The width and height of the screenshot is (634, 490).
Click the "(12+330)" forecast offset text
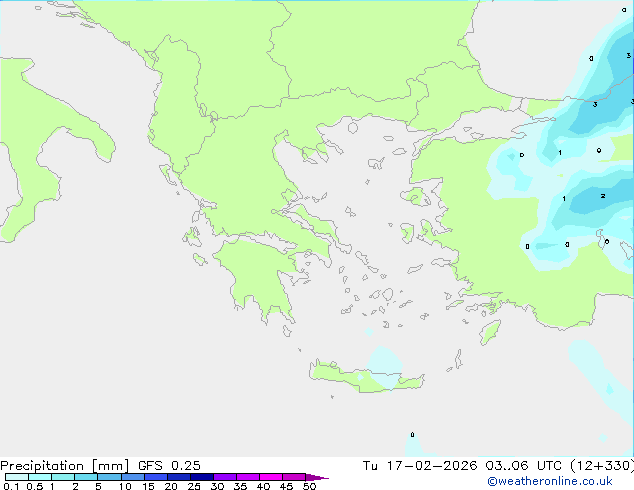pos(602,466)
